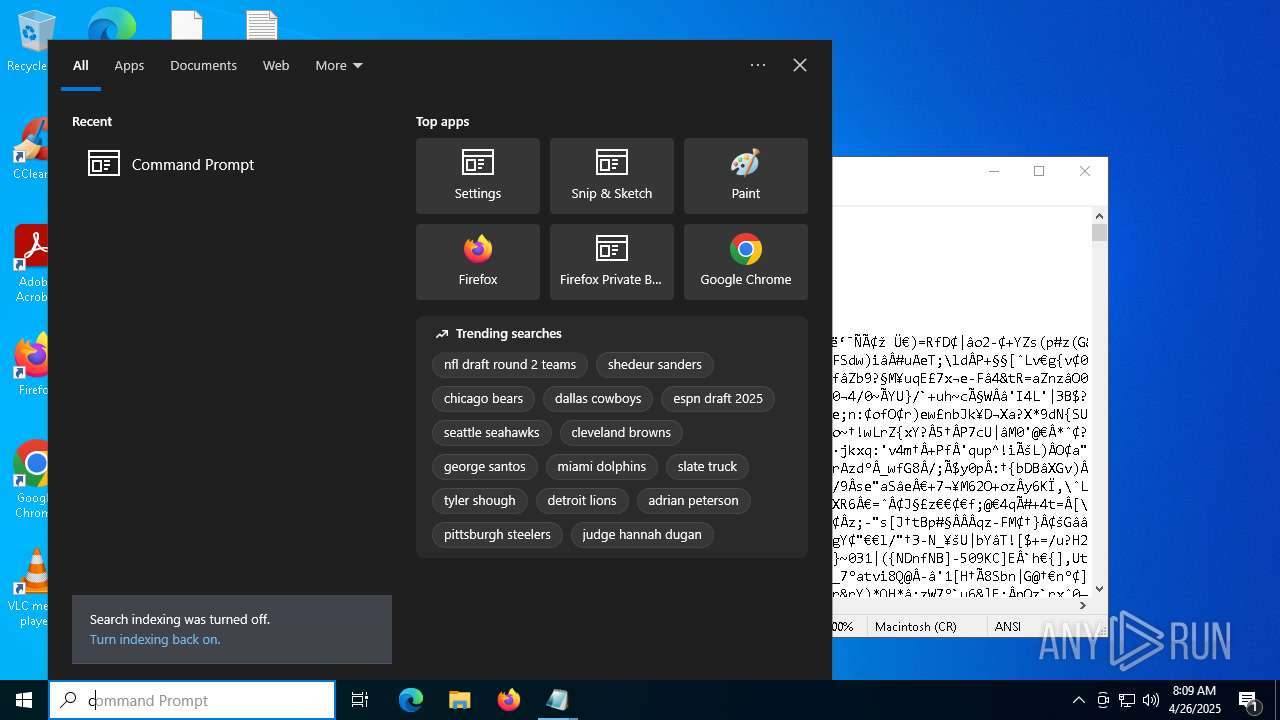This screenshot has width=1280, height=720.
Task: Open the search options ellipsis menu
Action: point(758,65)
